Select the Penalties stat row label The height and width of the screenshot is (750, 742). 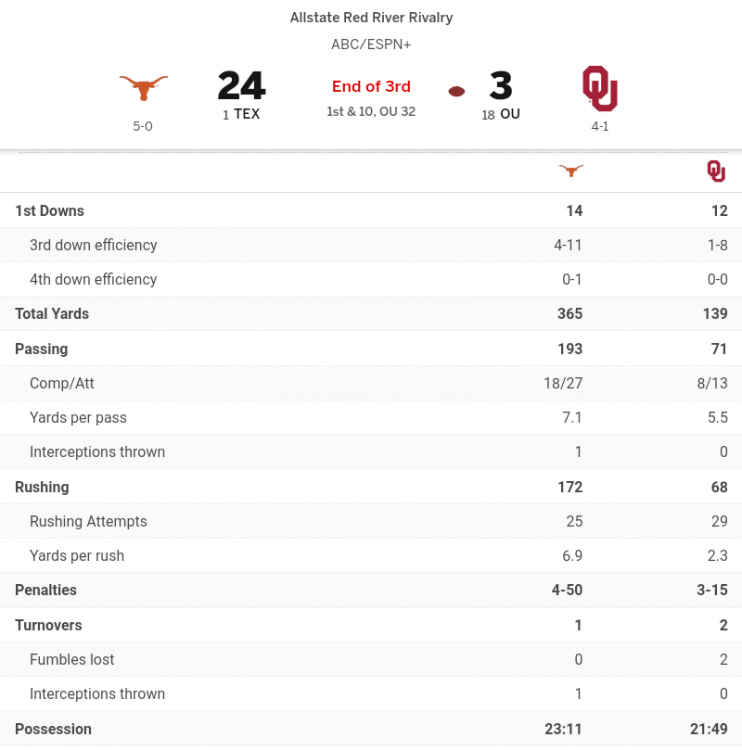(46, 590)
